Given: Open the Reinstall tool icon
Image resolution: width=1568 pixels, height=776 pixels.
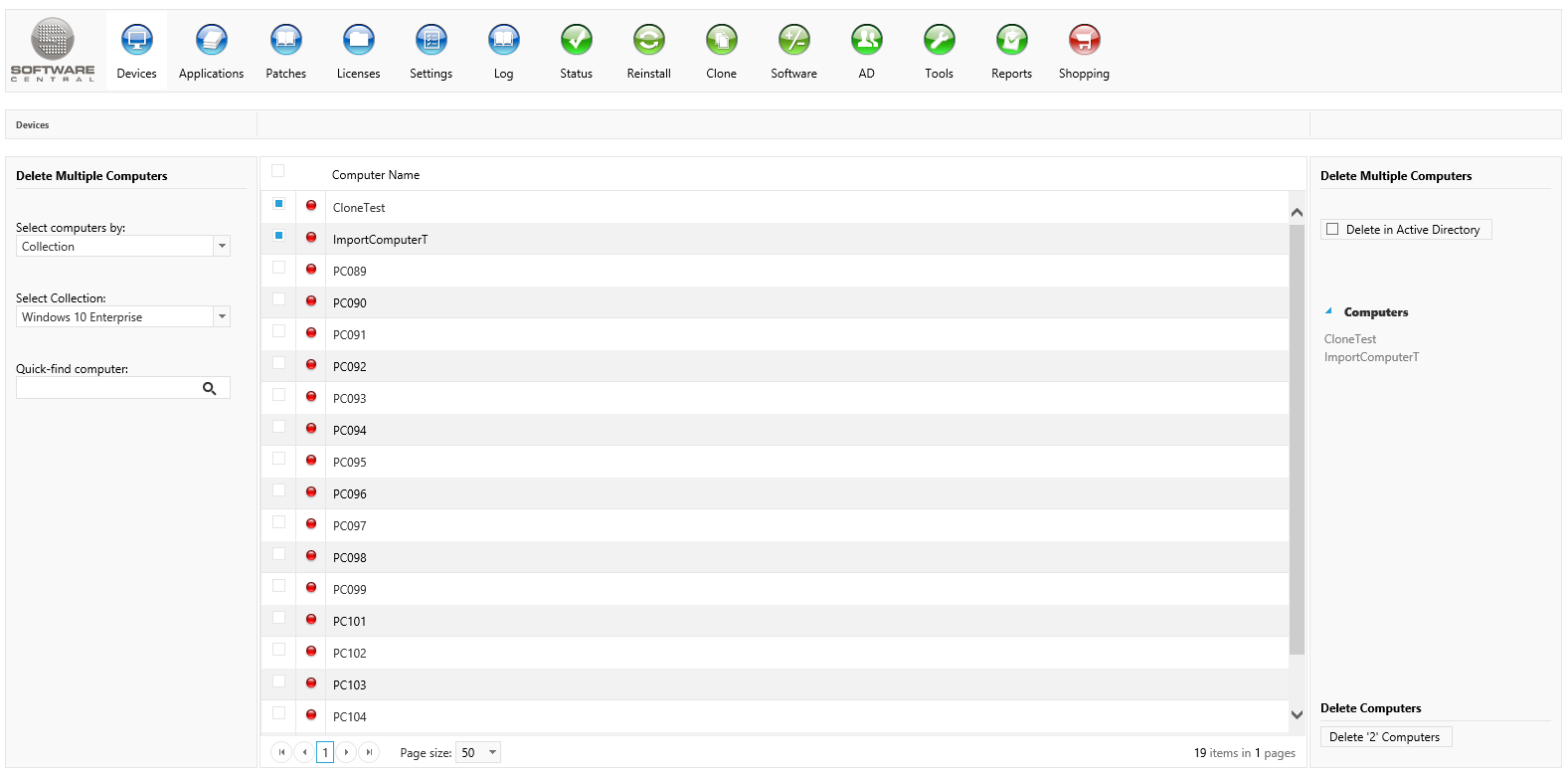Looking at the screenshot, I should (648, 41).
